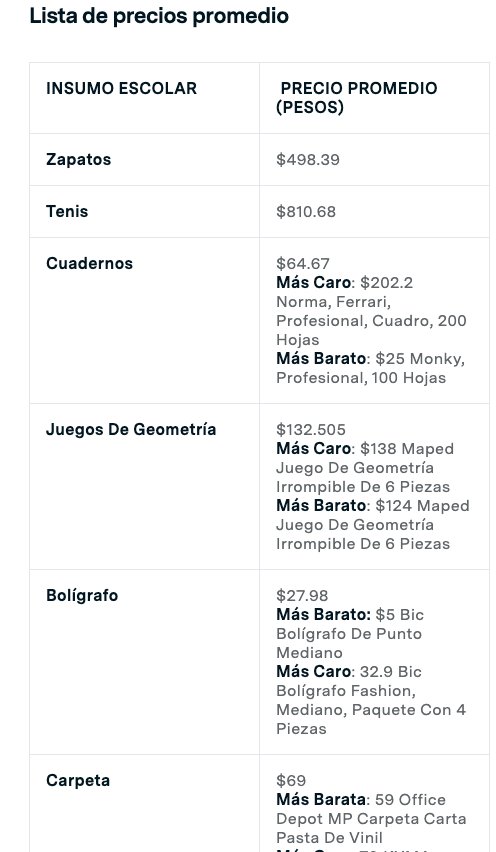Select the 'Carpeta' row label
This screenshot has height=852, width=496.
[x=78, y=780]
